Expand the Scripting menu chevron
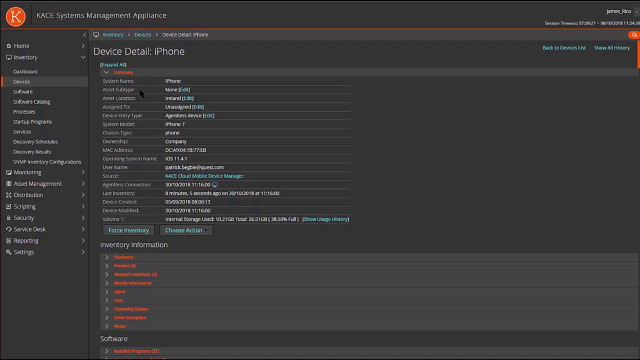Image resolution: width=640 pixels, height=360 pixels. [x=83, y=207]
